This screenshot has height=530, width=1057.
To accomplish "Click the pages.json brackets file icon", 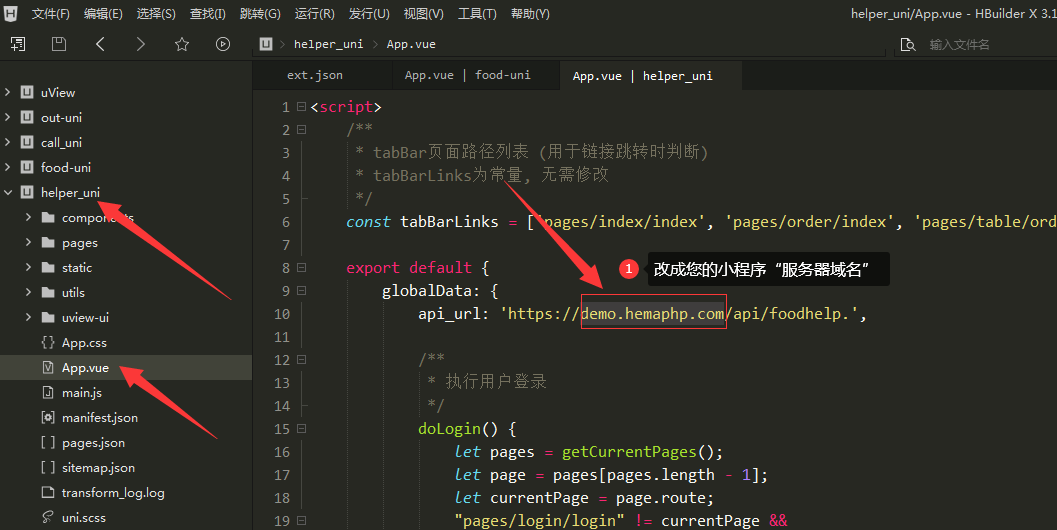I will tap(48, 442).
